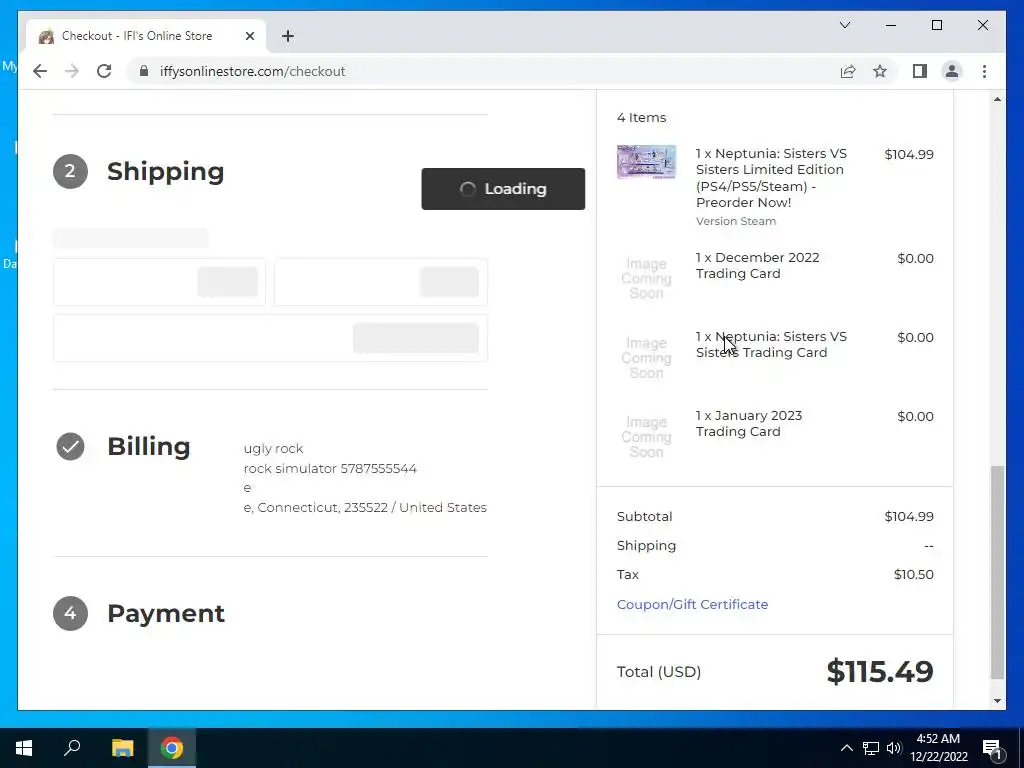The image size is (1024, 768).
Task: Click the taskbar clock showing 4:52 AM
Action: coord(938,748)
